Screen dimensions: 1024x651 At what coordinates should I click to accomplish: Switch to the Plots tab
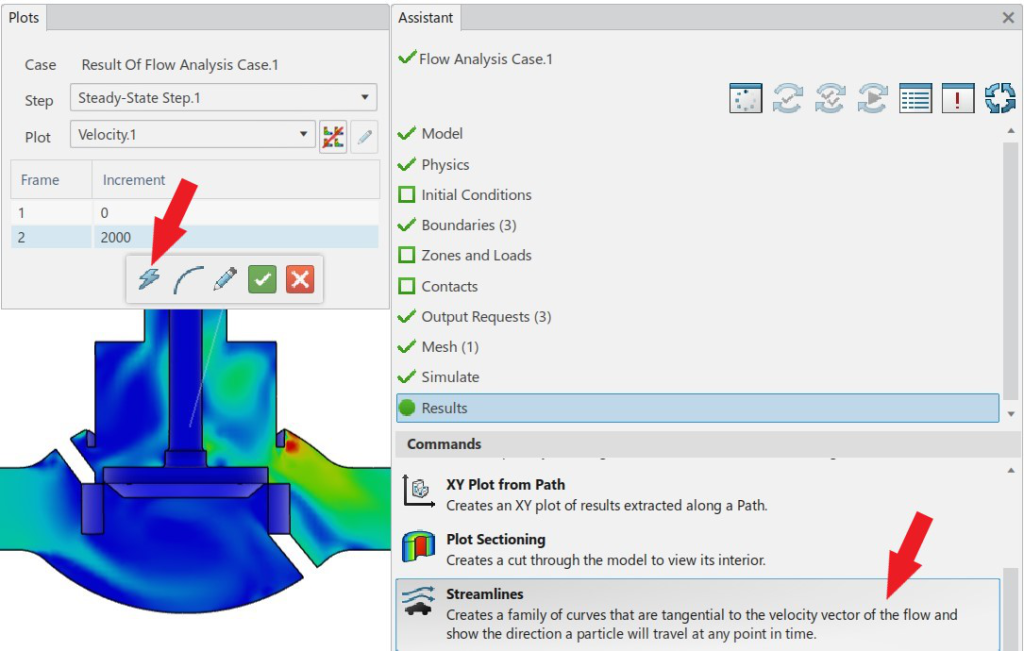[24, 18]
